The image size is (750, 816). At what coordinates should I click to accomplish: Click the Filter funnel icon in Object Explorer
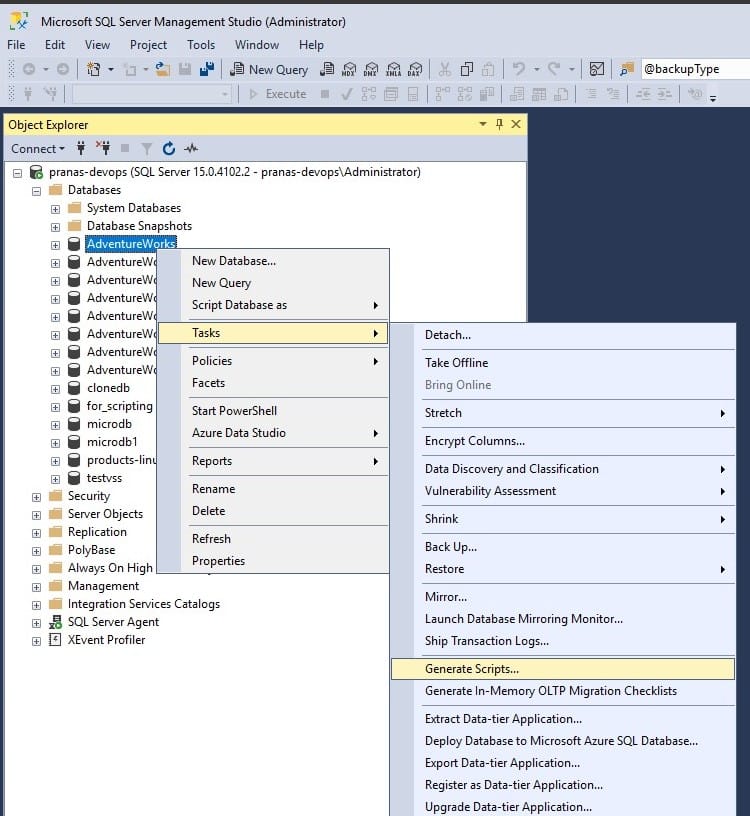[x=147, y=149]
